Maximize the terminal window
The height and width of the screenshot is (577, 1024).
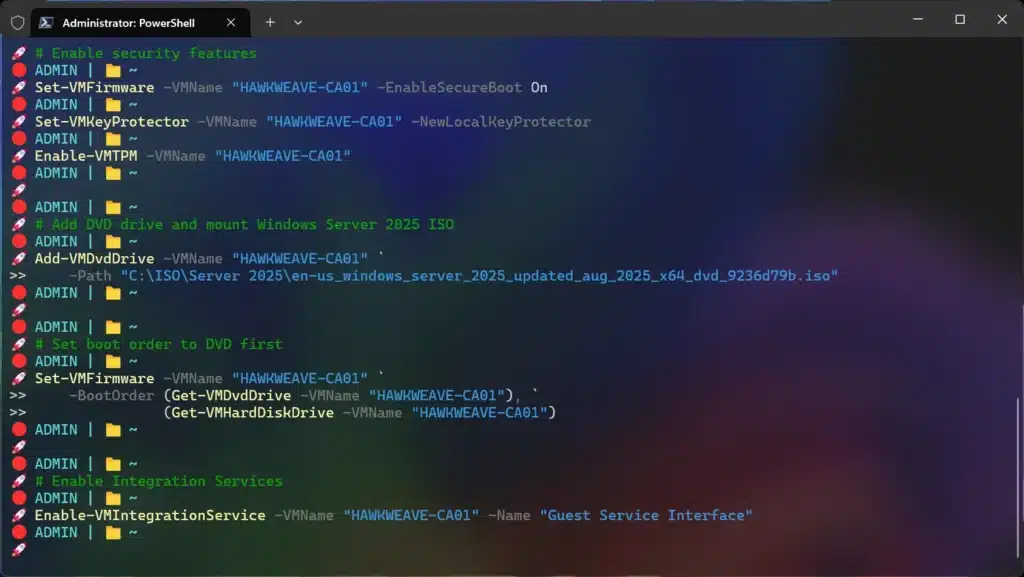coord(960,19)
